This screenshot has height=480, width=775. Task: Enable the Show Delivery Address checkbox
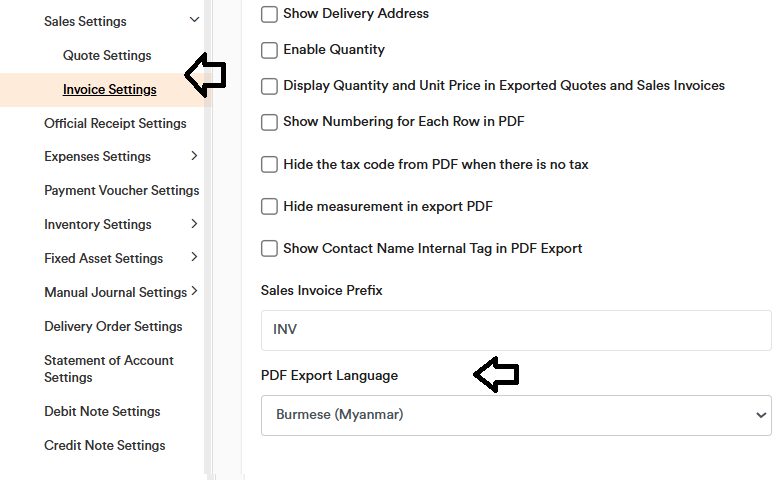269,14
